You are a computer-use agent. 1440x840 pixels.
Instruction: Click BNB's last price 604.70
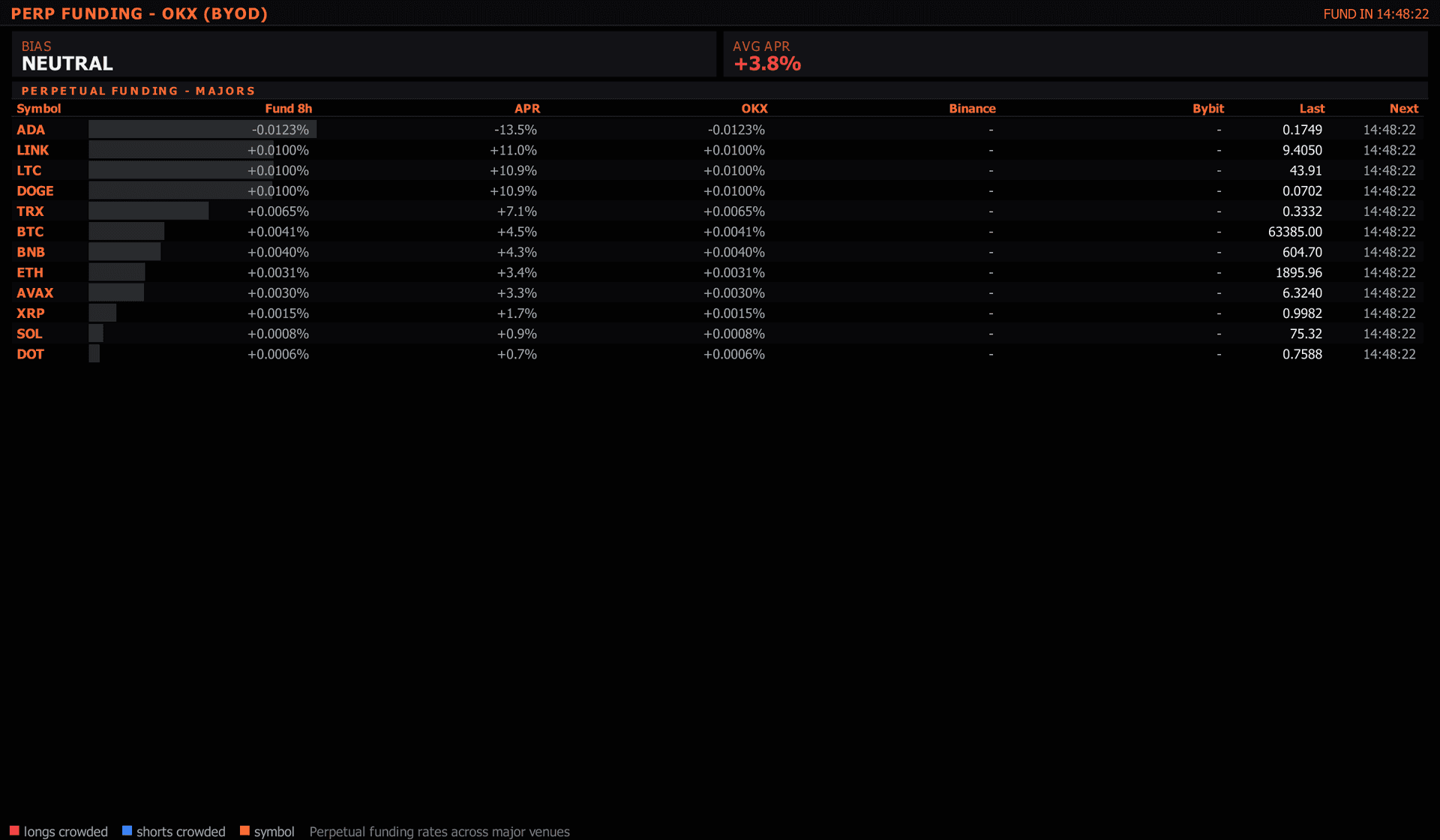[1303, 252]
